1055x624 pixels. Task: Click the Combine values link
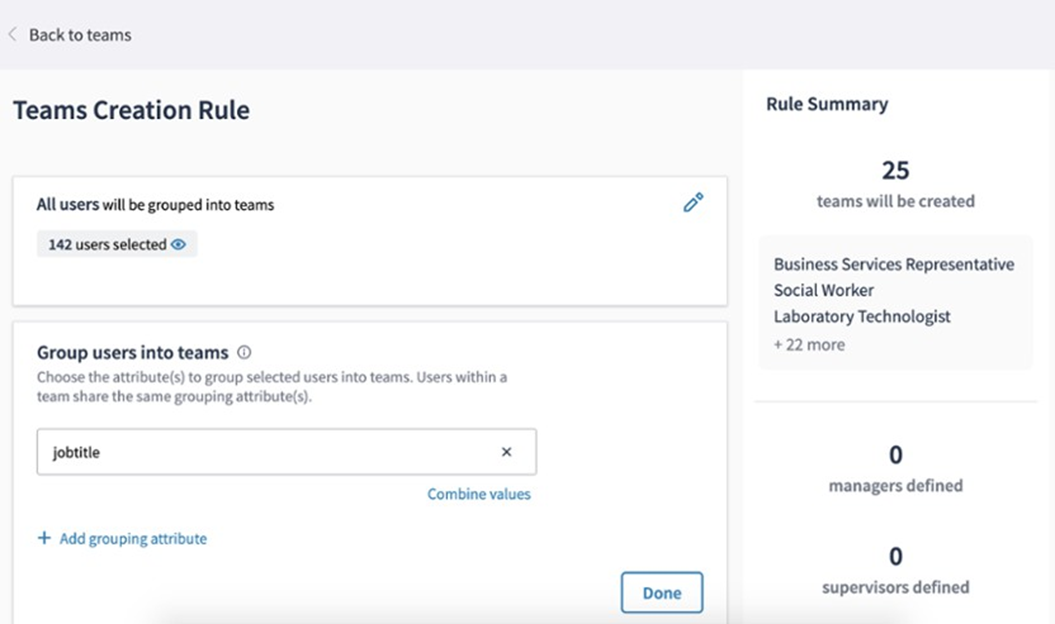(x=479, y=494)
